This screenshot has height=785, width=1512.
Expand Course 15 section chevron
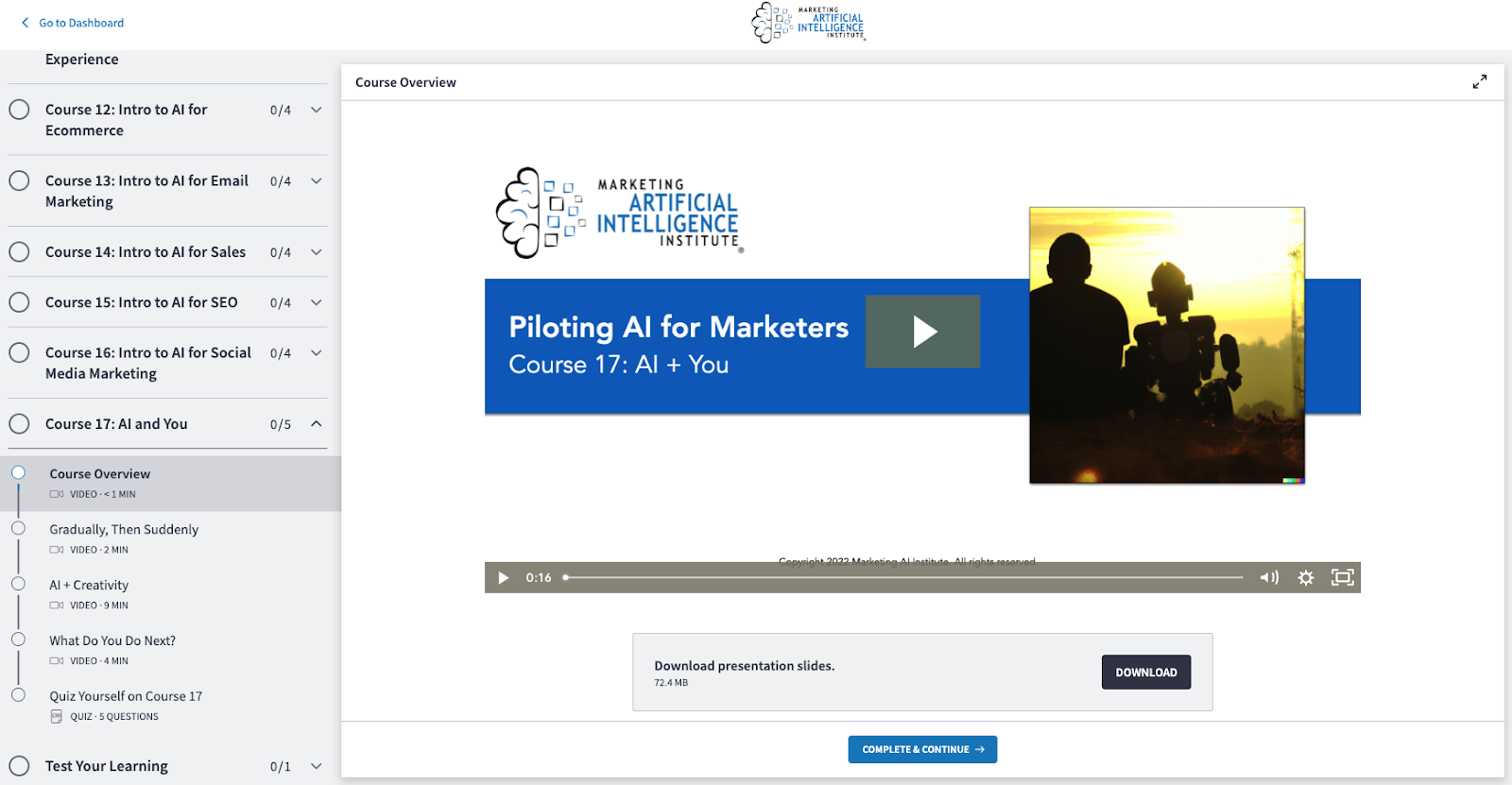pos(317,302)
